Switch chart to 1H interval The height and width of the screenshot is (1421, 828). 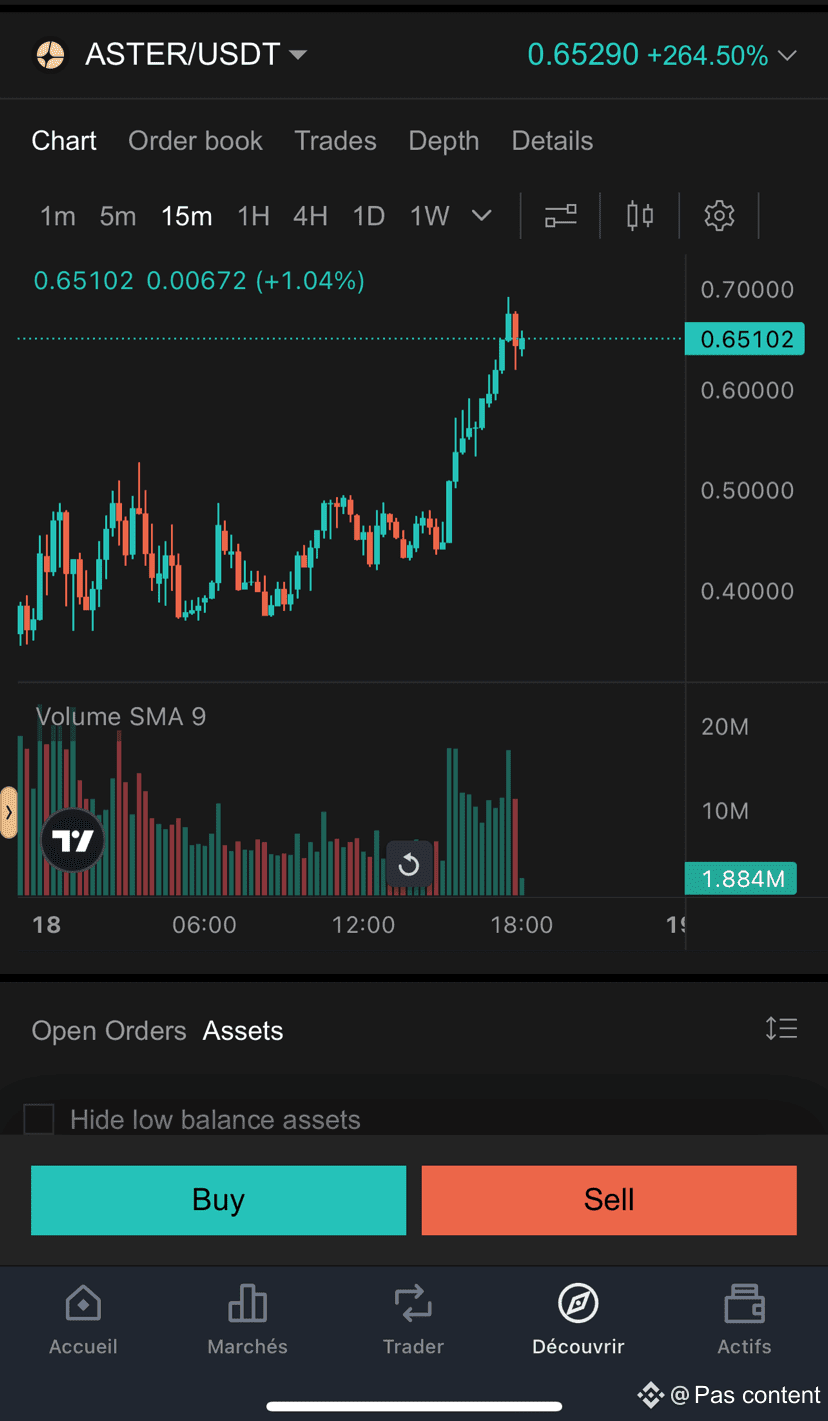click(x=253, y=216)
